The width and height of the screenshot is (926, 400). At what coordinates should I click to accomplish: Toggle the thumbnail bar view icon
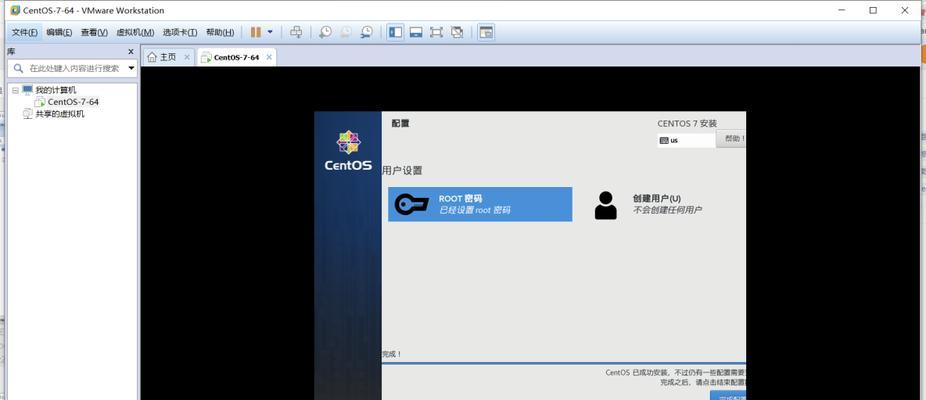coord(416,32)
